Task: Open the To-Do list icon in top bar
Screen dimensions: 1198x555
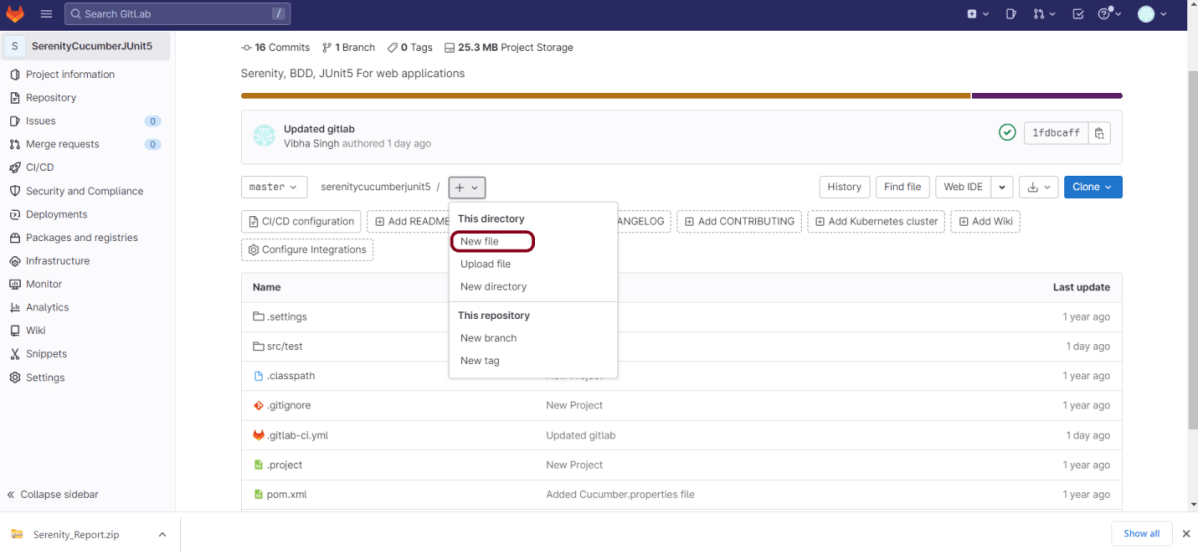Action: click(x=1077, y=14)
